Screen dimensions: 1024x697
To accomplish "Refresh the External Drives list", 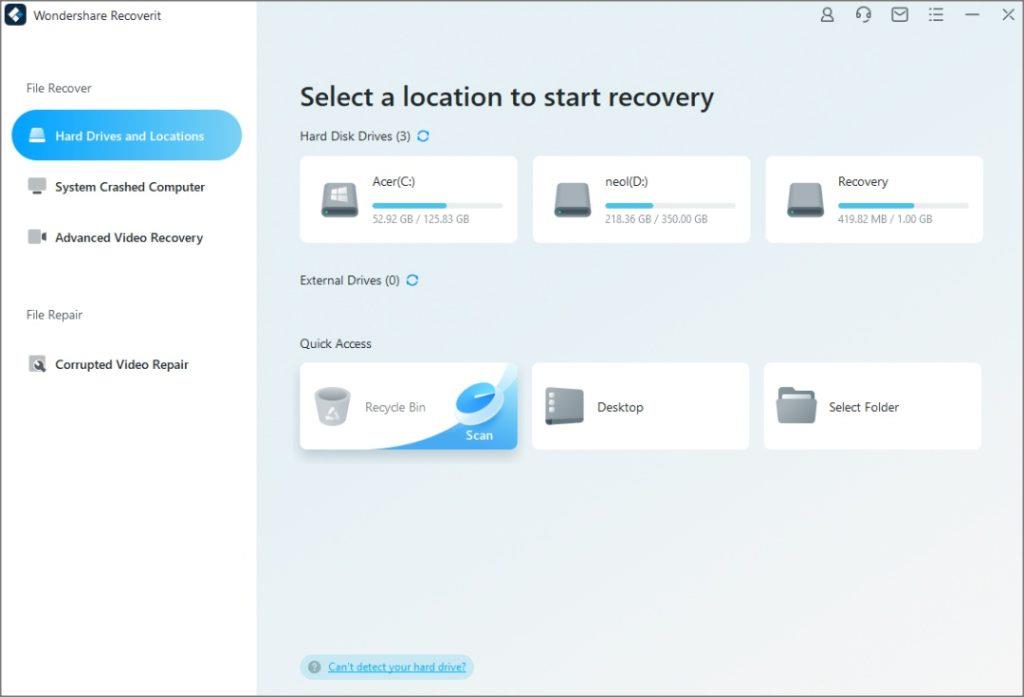I will (412, 280).
